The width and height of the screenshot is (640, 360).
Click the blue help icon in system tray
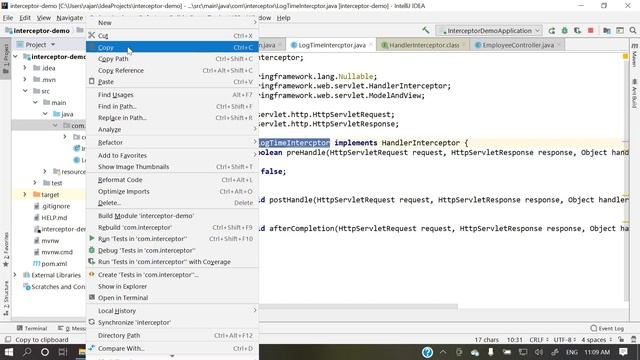click(427, 352)
